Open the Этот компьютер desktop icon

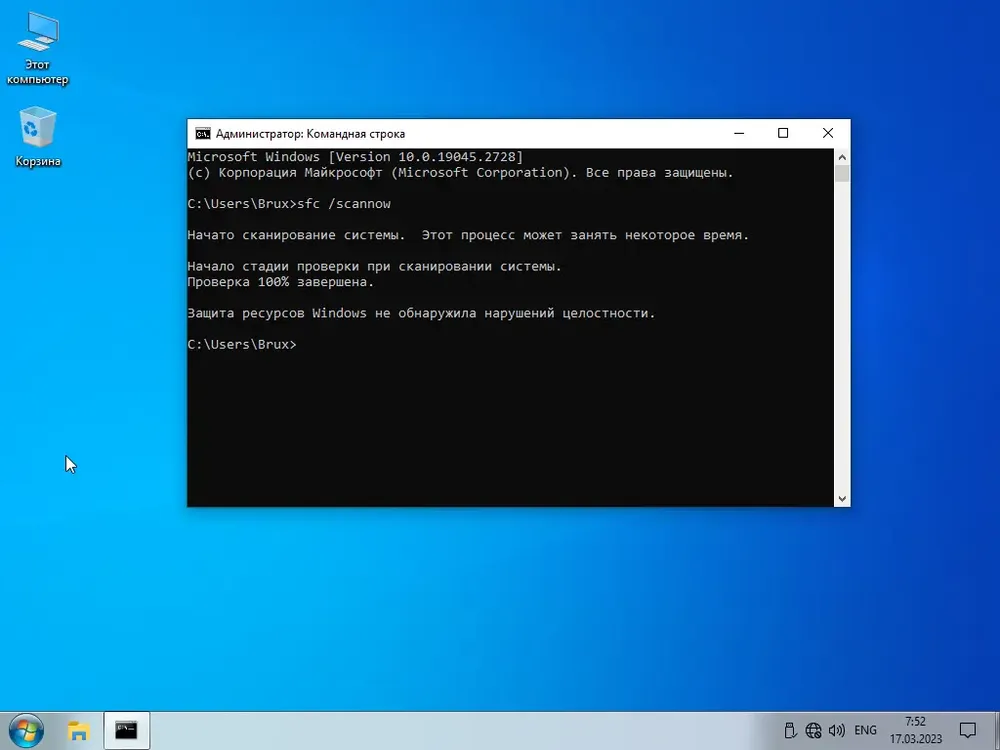point(38,48)
